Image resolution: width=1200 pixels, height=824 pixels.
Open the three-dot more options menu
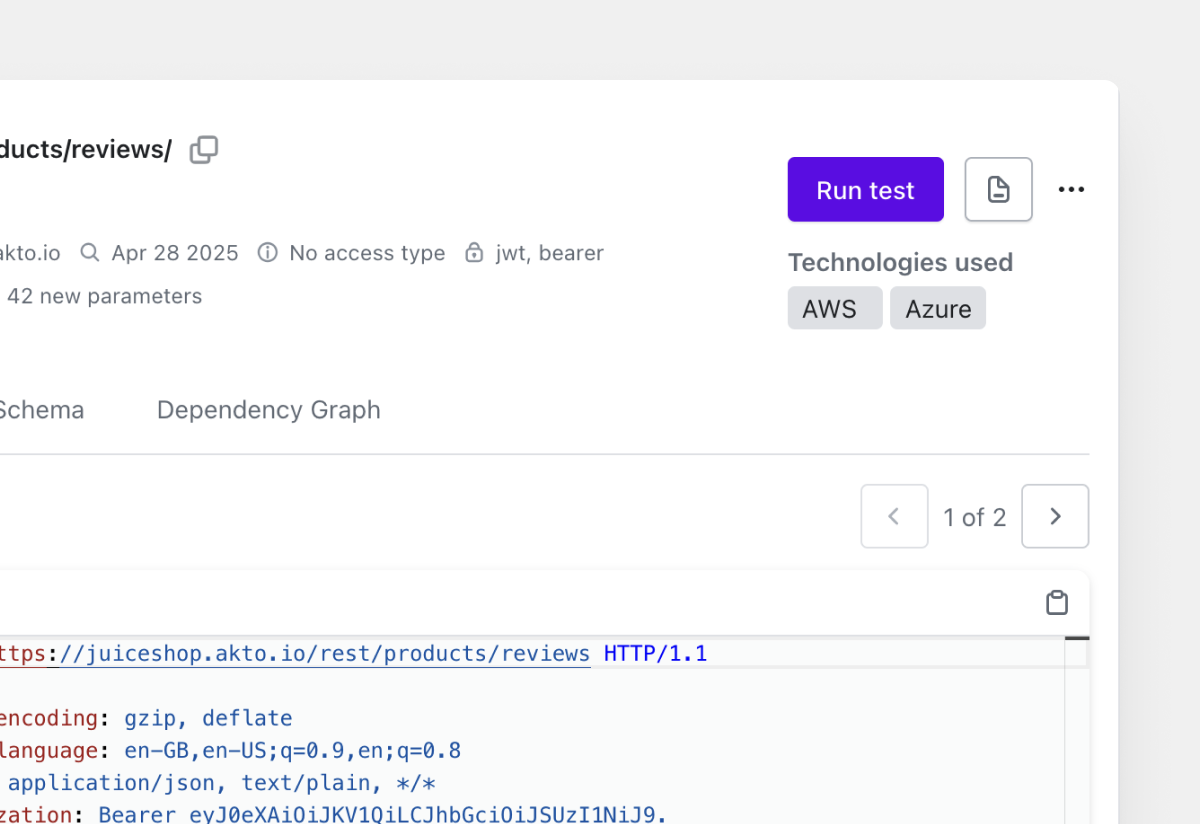[x=1071, y=189]
